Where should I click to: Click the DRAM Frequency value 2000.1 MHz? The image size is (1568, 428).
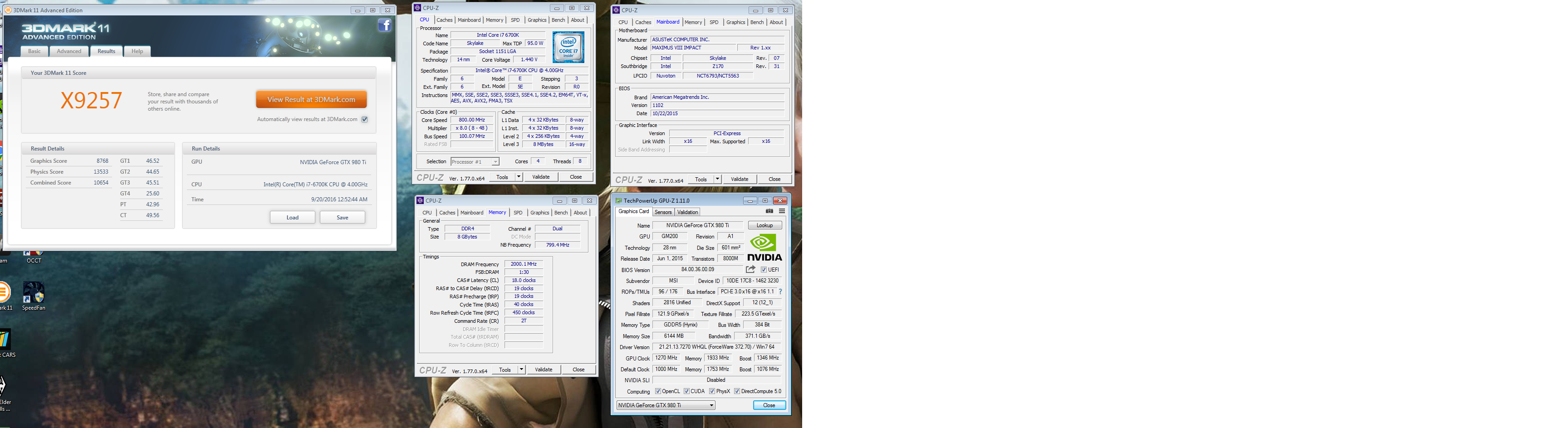(524, 264)
